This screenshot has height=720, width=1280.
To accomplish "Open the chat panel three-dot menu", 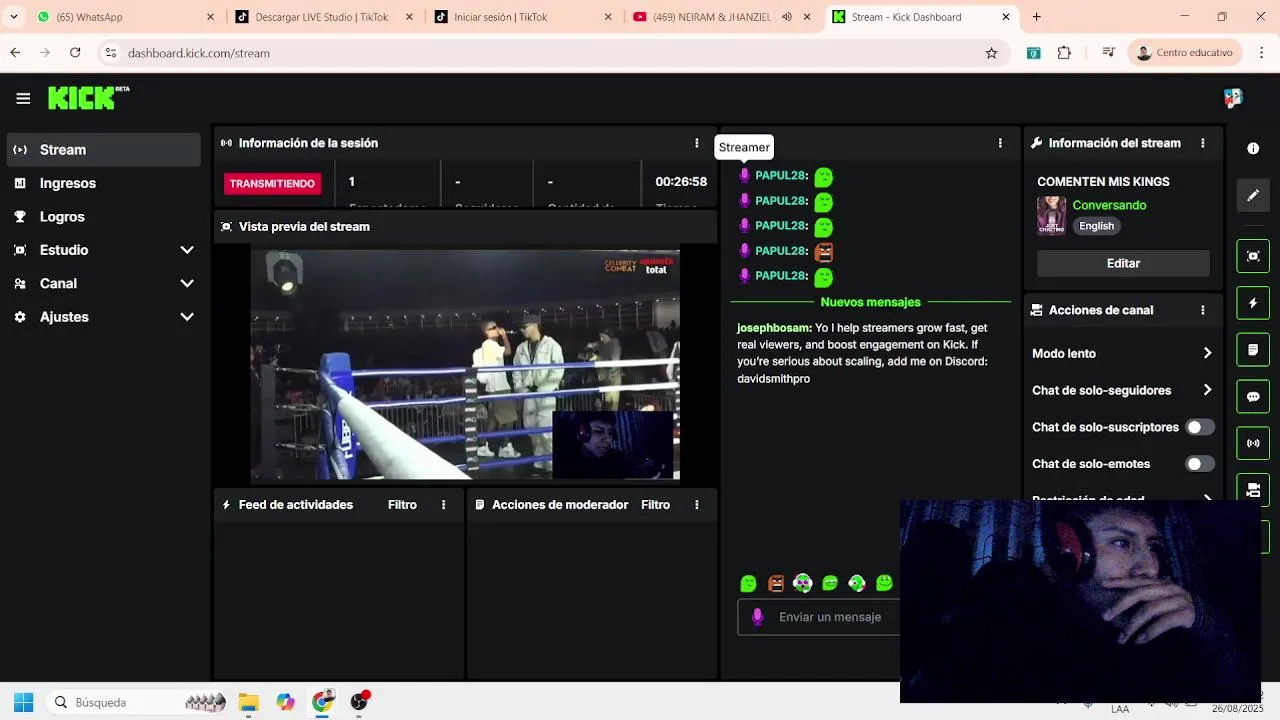I will pyautogui.click(x=1000, y=143).
